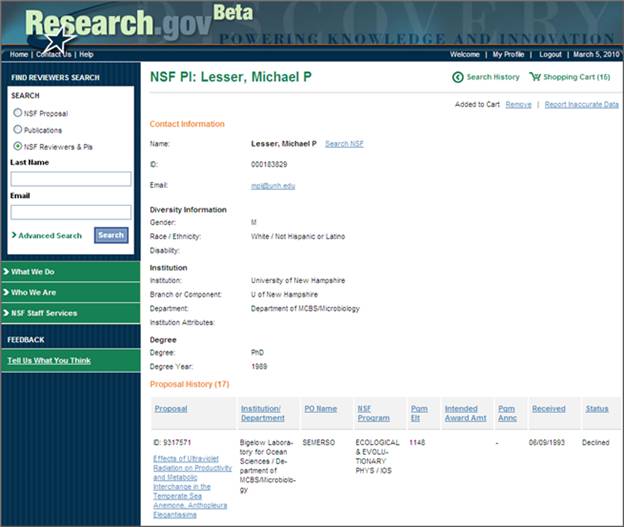Go to Home in top navigation
The image size is (624, 527).
(19, 54)
